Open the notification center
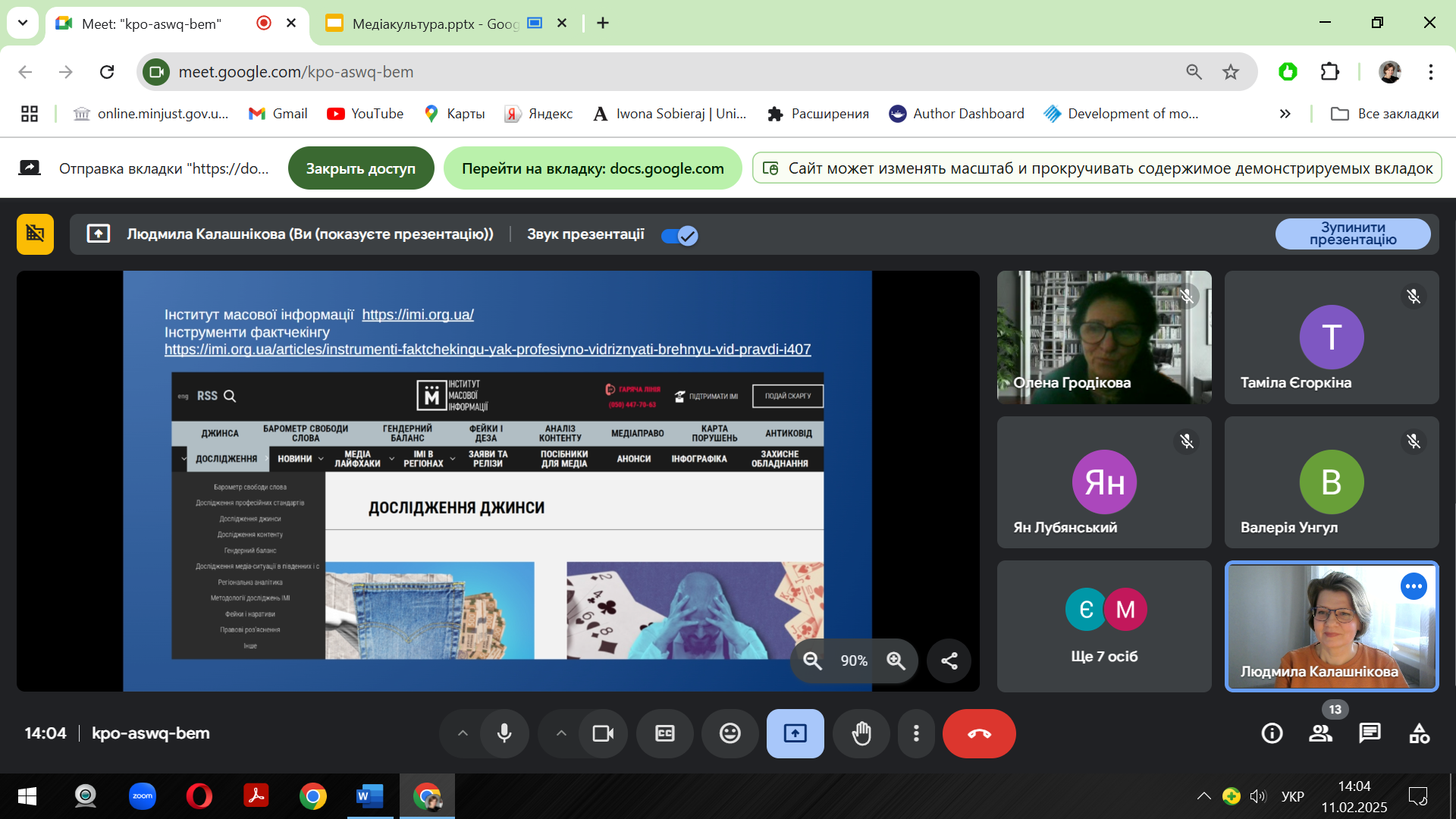The image size is (1456, 819). pyautogui.click(x=1418, y=796)
